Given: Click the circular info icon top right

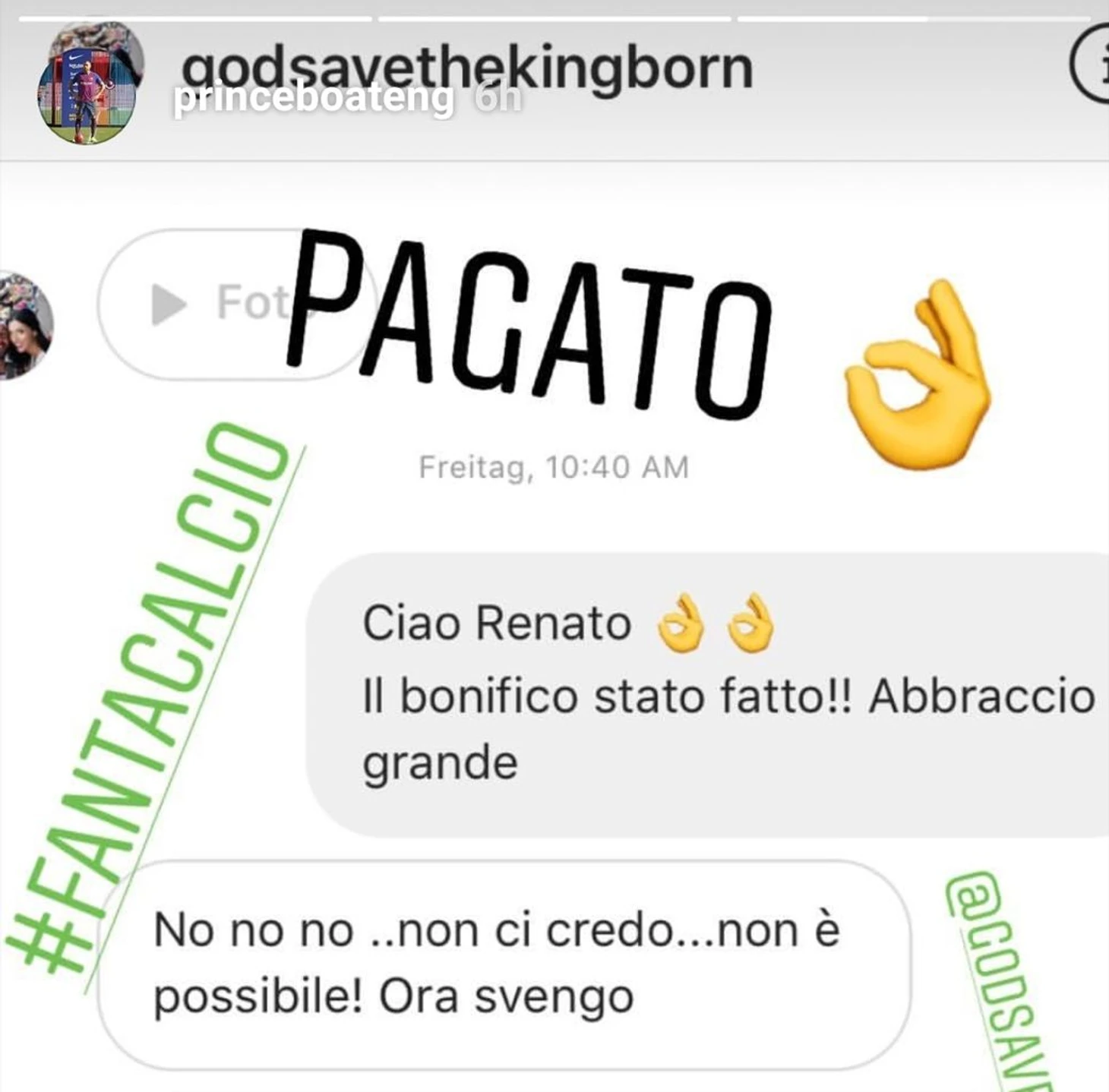Looking at the screenshot, I should [x=1092, y=64].
